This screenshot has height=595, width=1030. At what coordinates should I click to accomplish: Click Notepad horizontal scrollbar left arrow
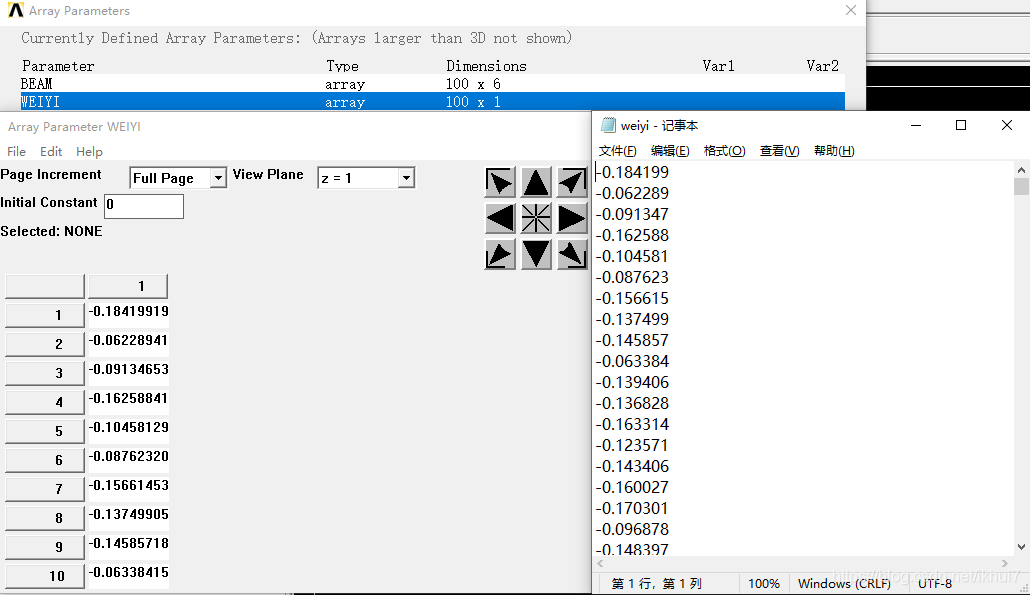(600, 563)
